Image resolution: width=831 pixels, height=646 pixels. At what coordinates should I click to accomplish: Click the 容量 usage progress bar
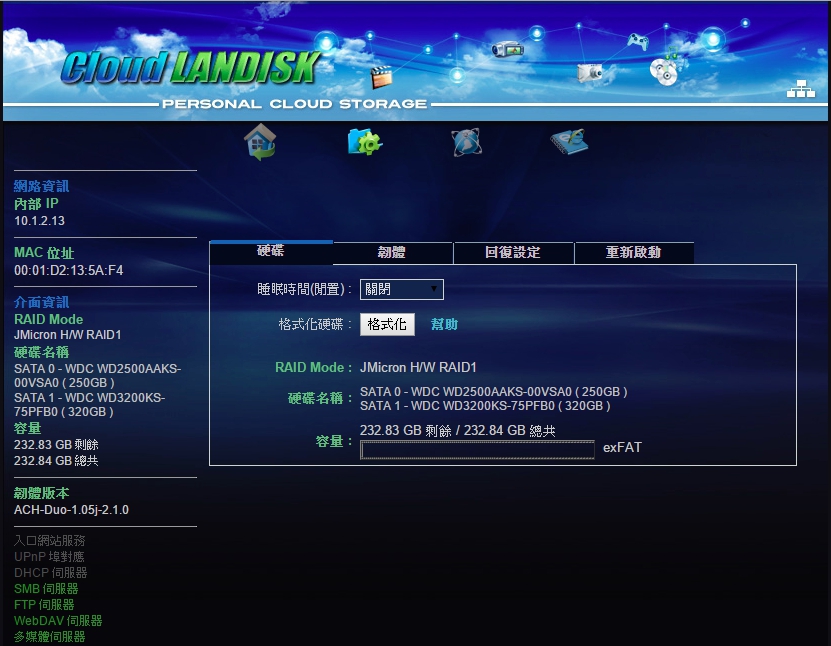click(x=477, y=450)
